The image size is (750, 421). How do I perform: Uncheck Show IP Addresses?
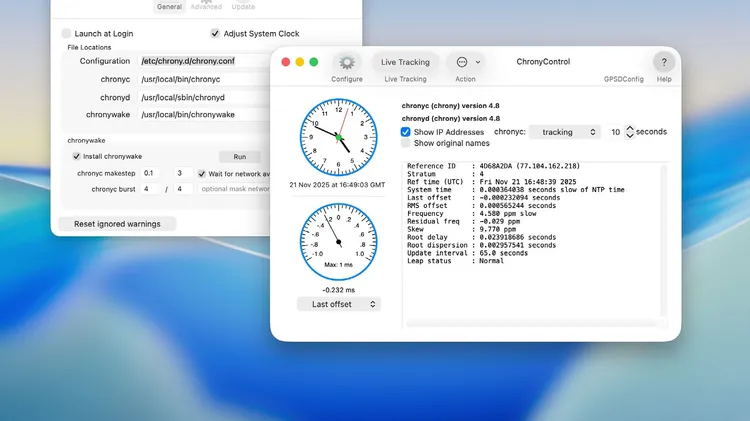coord(406,132)
